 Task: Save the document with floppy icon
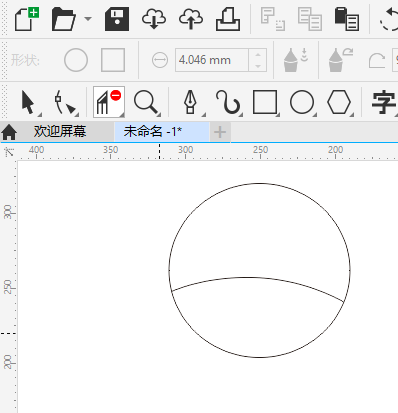(x=117, y=19)
